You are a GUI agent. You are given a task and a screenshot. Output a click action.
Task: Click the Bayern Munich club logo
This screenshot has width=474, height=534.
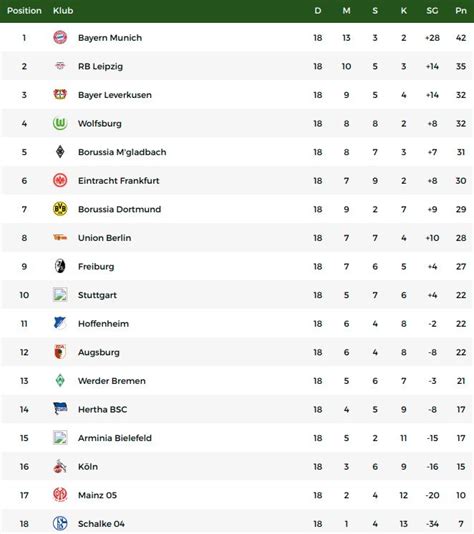click(x=60, y=37)
